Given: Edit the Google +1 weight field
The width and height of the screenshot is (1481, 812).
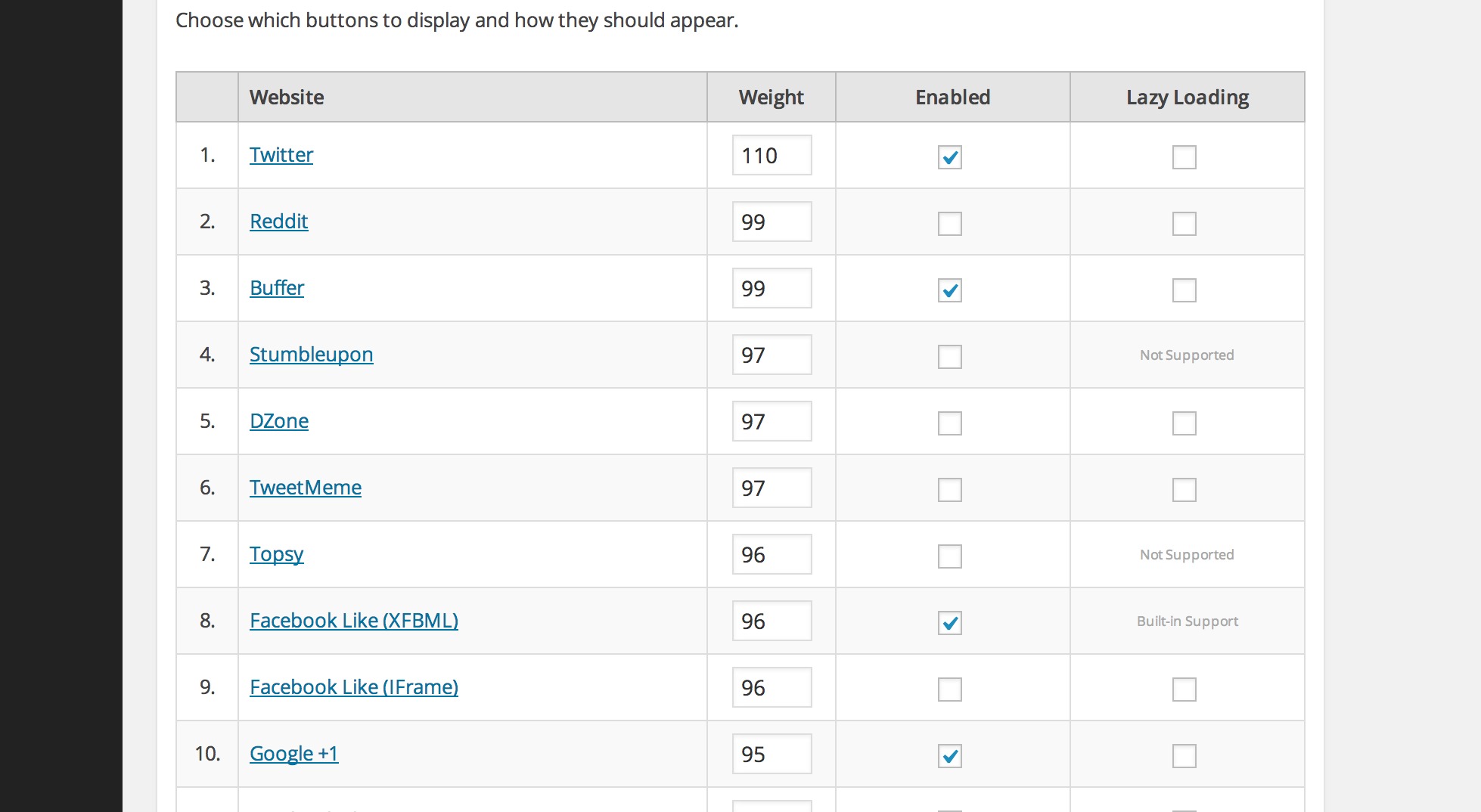Looking at the screenshot, I should click(772, 754).
